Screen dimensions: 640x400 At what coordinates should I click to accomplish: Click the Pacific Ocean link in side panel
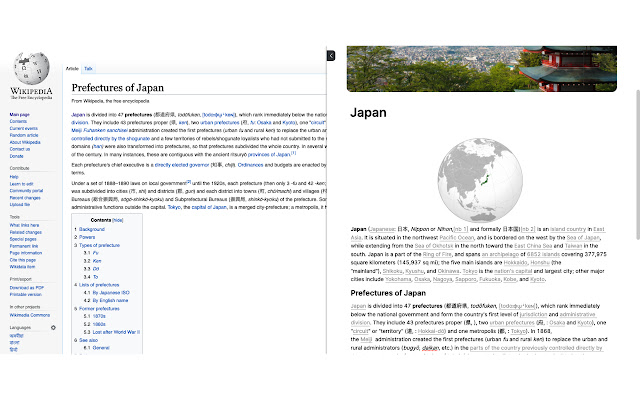(x=457, y=238)
